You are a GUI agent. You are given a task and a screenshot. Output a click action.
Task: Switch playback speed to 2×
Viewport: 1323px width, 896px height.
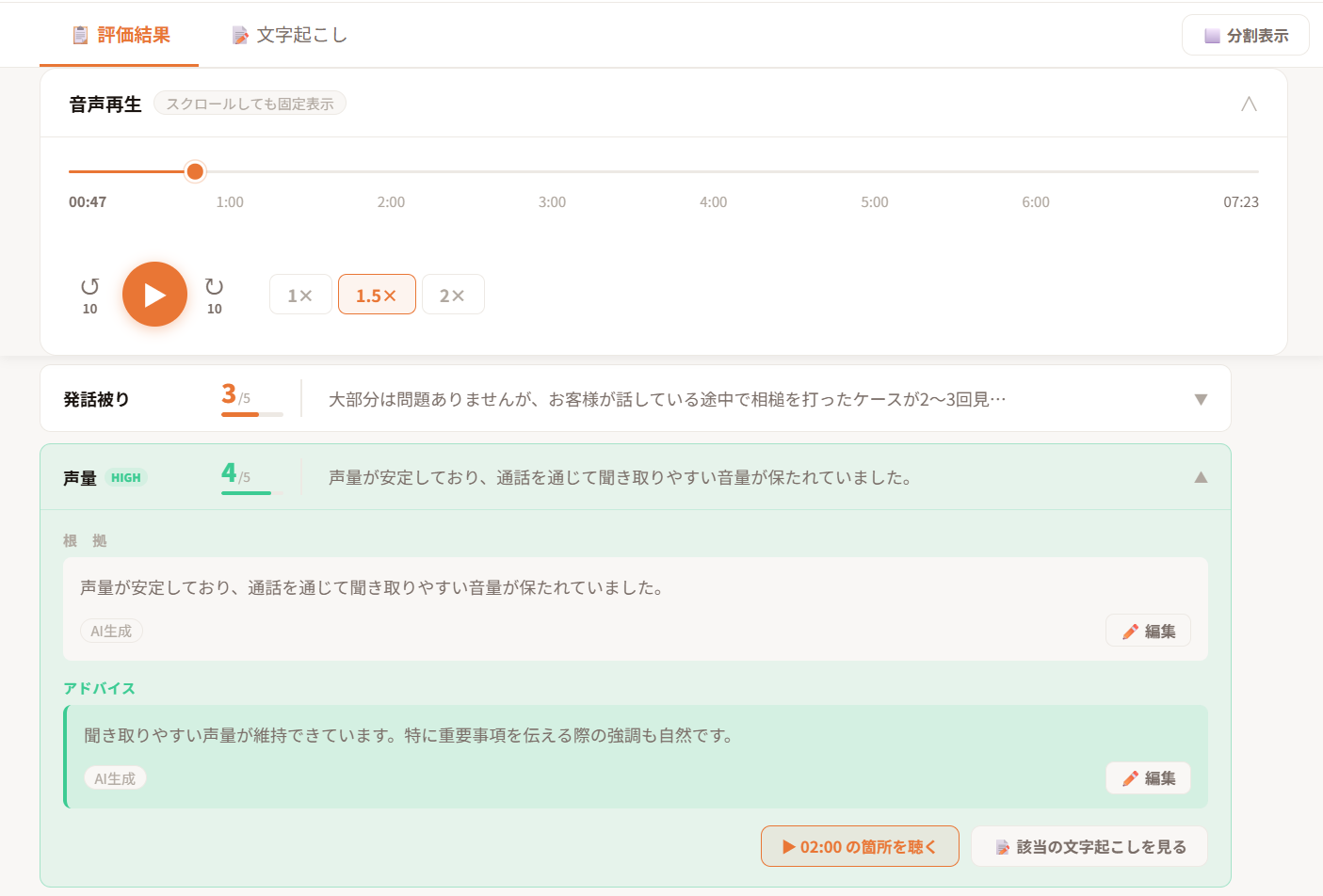453,295
